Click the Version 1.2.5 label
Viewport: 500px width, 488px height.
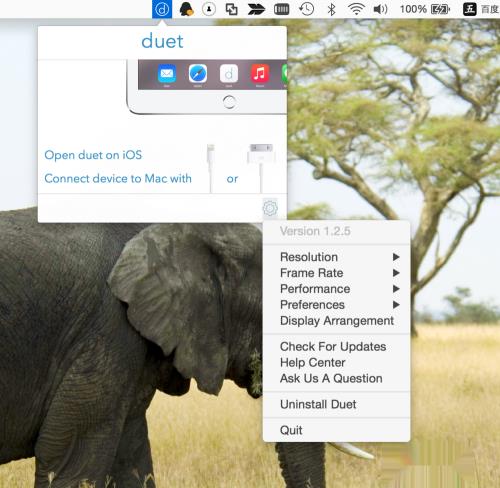(315, 231)
